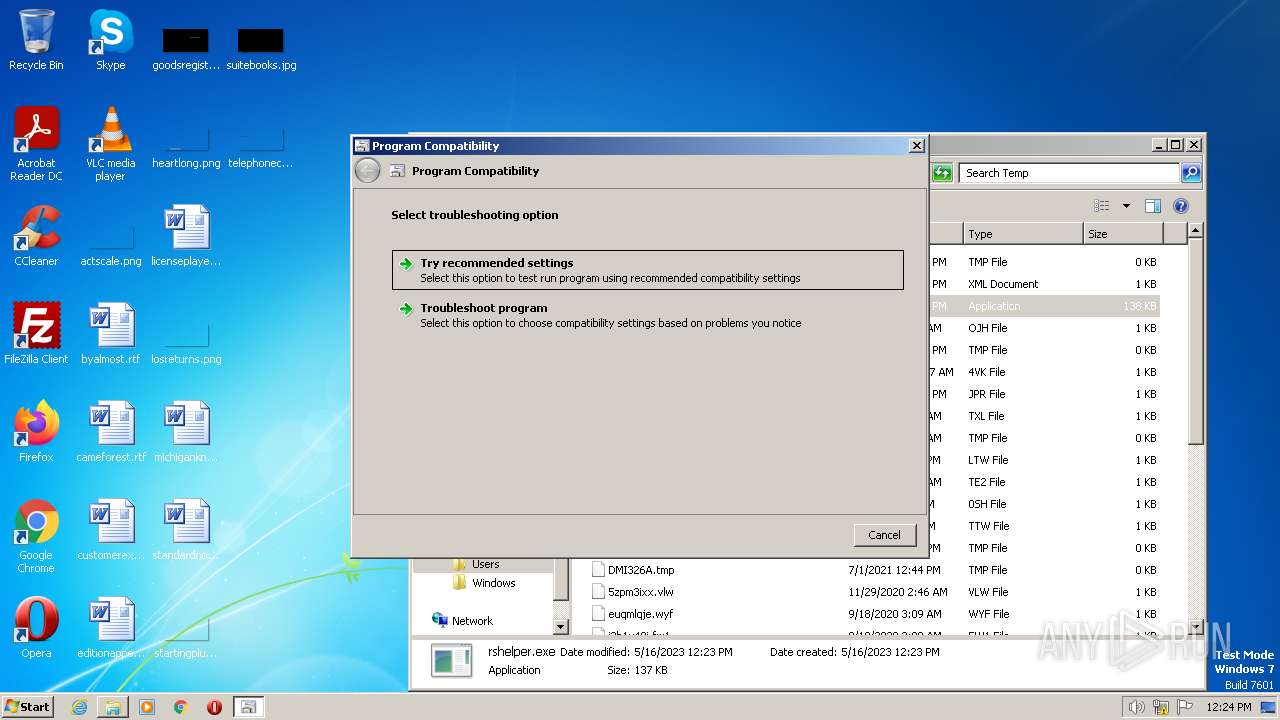
Task: Click the Start button
Action: coord(28,707)
